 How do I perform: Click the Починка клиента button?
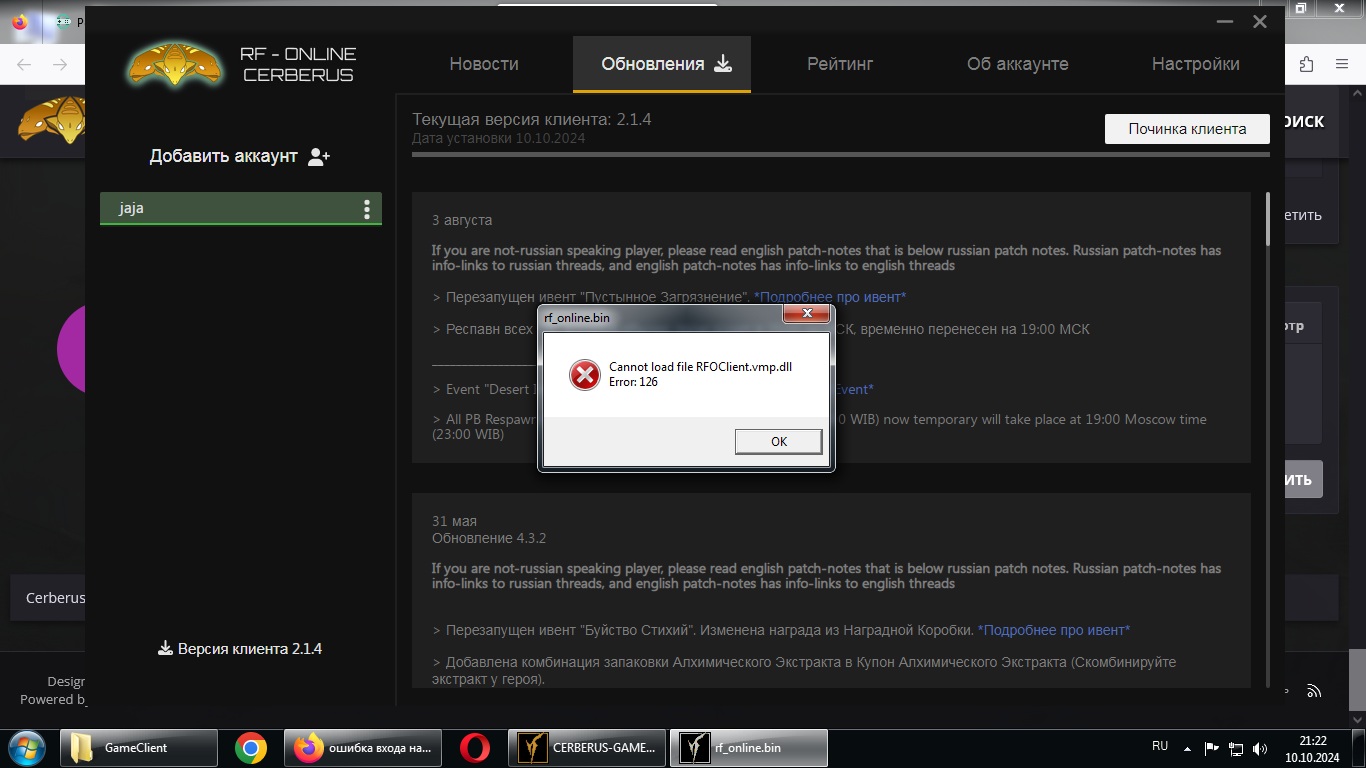(x=1187, y=129)
